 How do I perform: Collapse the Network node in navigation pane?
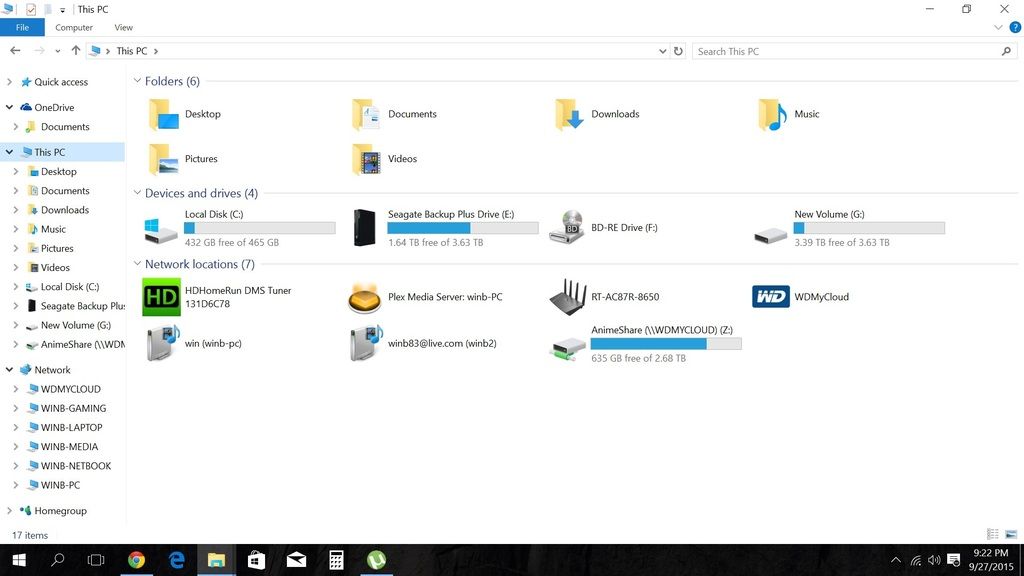[9, 370]
